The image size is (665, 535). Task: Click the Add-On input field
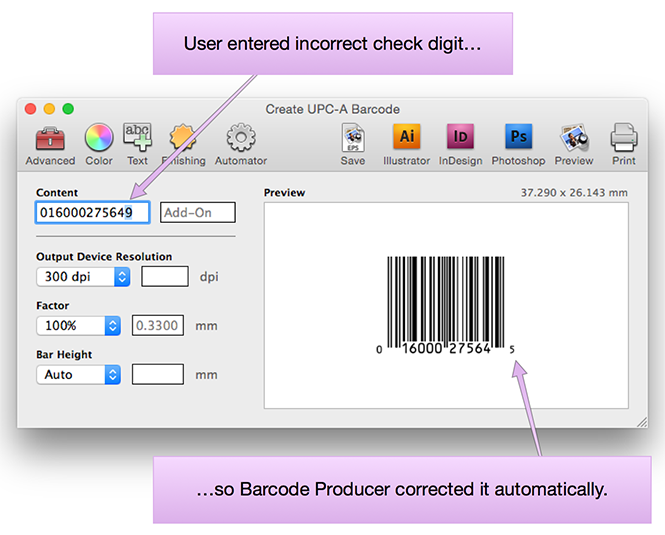click(198, 212)
